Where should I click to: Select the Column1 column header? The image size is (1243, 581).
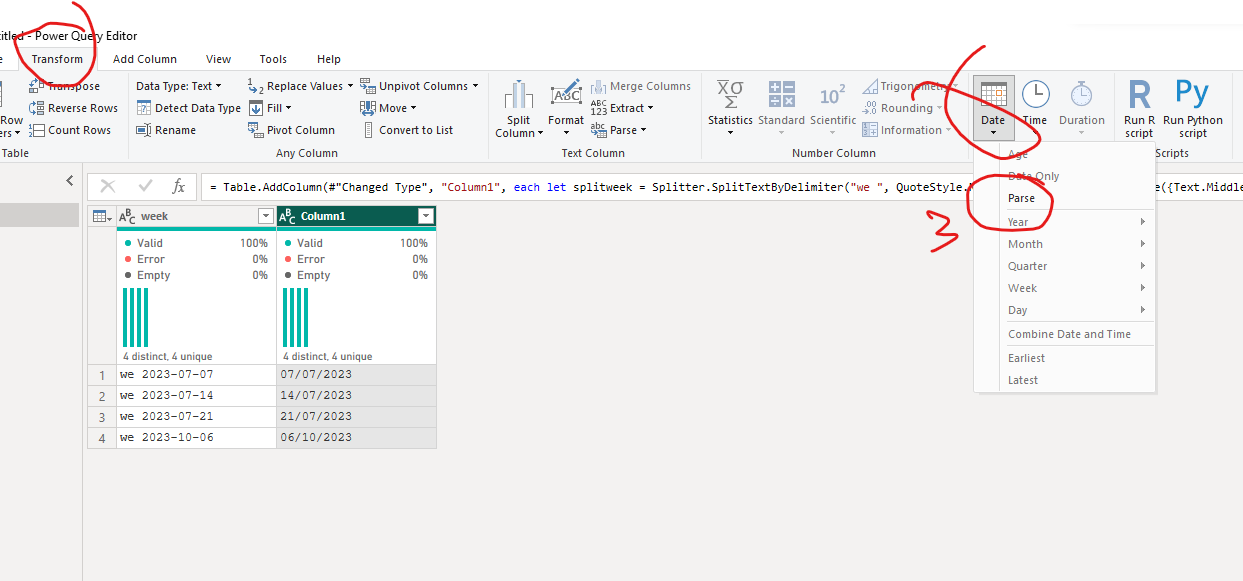pos(356,216)
